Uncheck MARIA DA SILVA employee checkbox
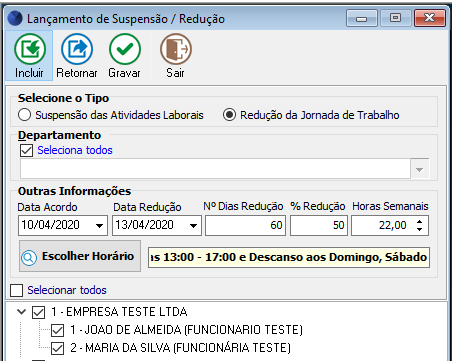The image size is (453, 361). tap(57, 348)
